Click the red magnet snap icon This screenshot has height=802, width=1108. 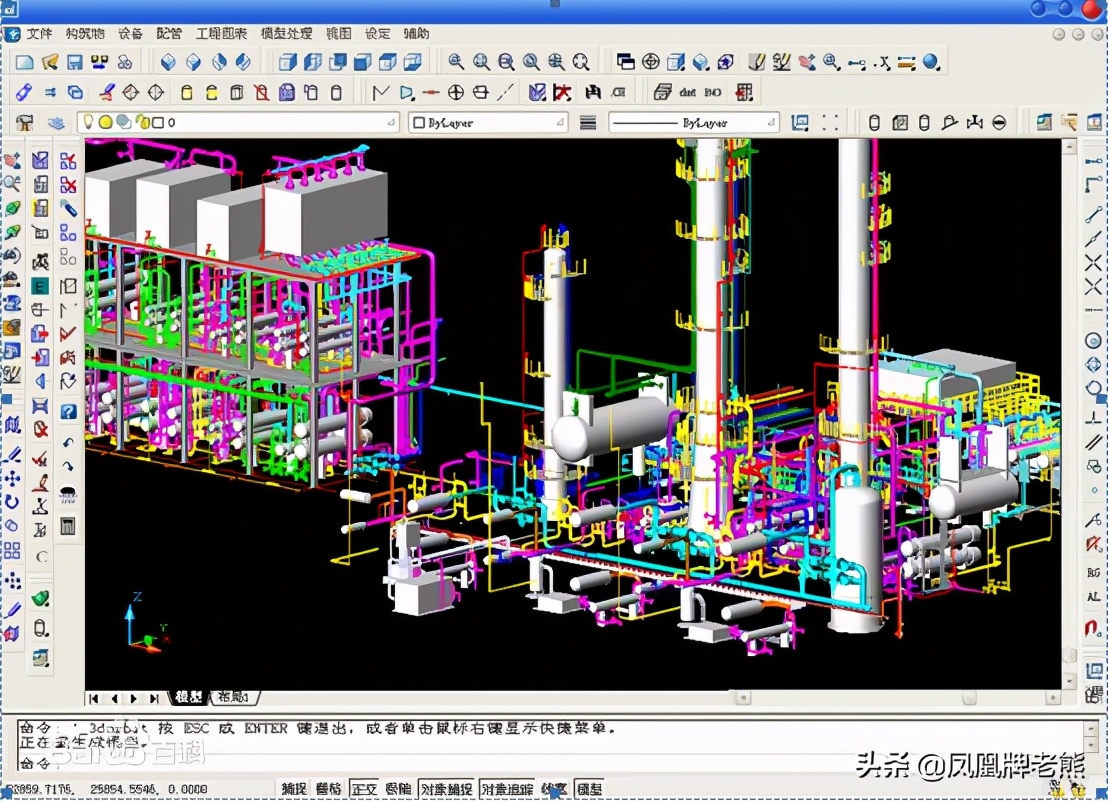click(1093, 630)
